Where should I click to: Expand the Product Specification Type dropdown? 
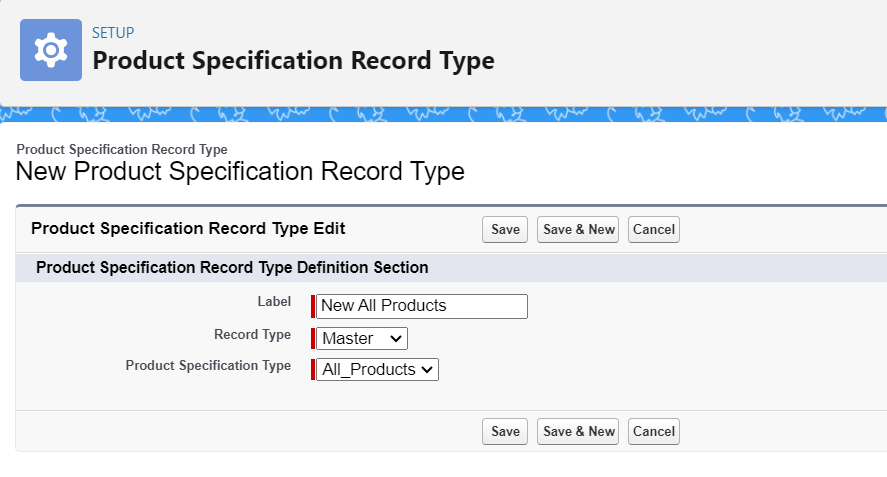[x=377, y=369]
